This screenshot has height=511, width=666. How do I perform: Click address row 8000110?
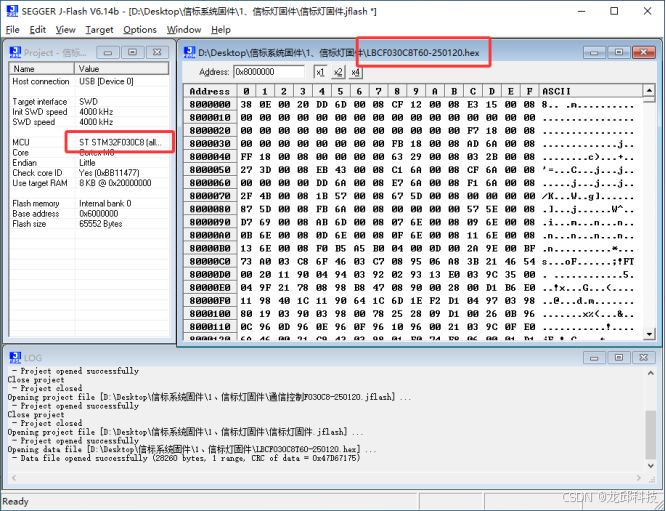pos(210,327)
